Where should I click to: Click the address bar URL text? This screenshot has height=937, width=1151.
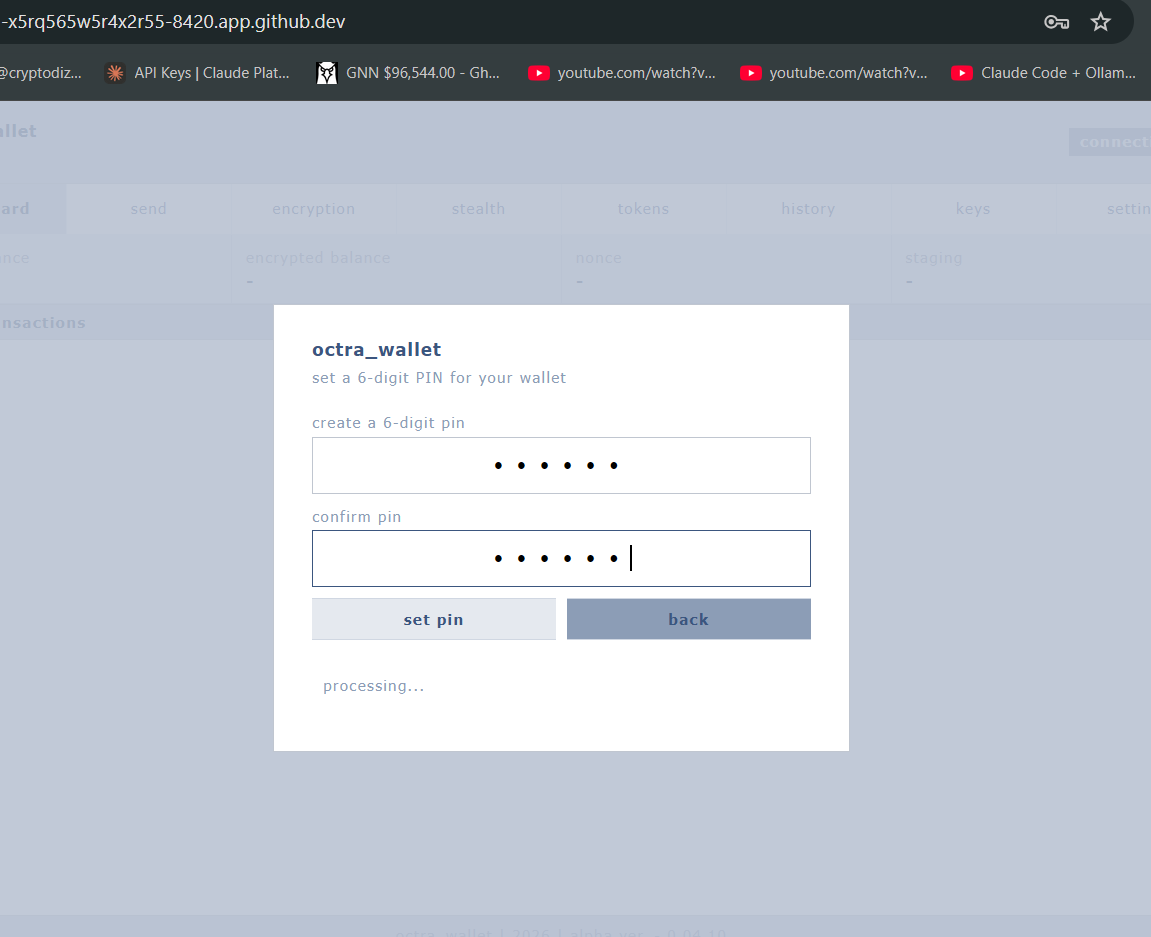click(x=173, y=22)
